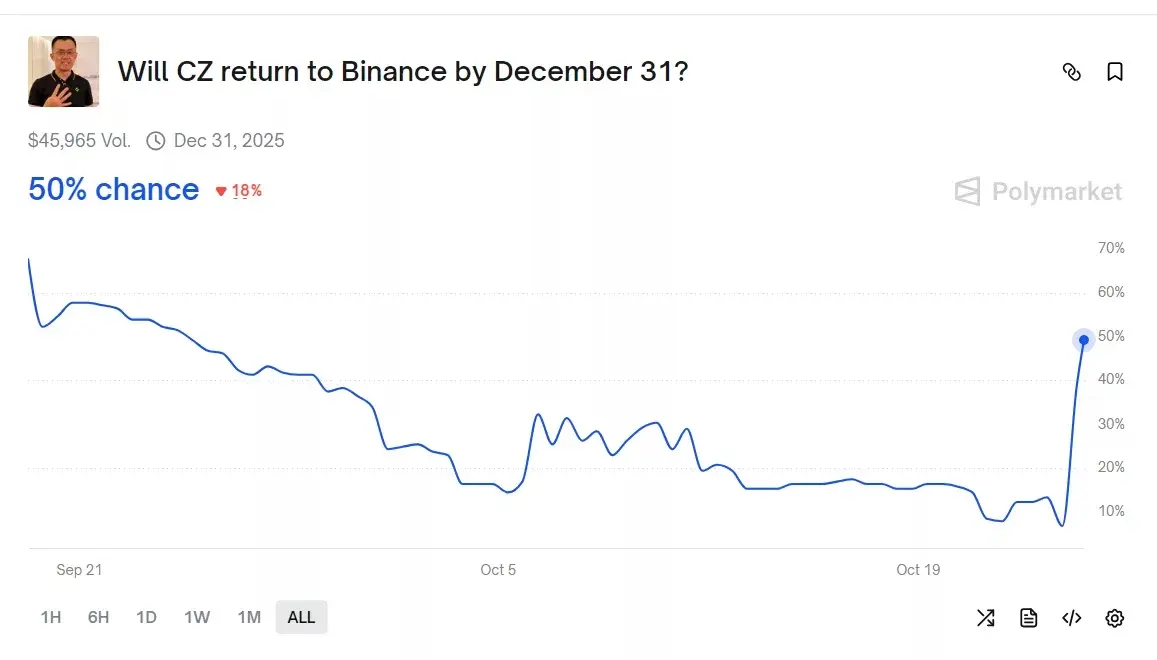The width and height of the screenshot is (1157, 660).
Task: Switch chart to 6H range
Action: [x=98, y=617]
